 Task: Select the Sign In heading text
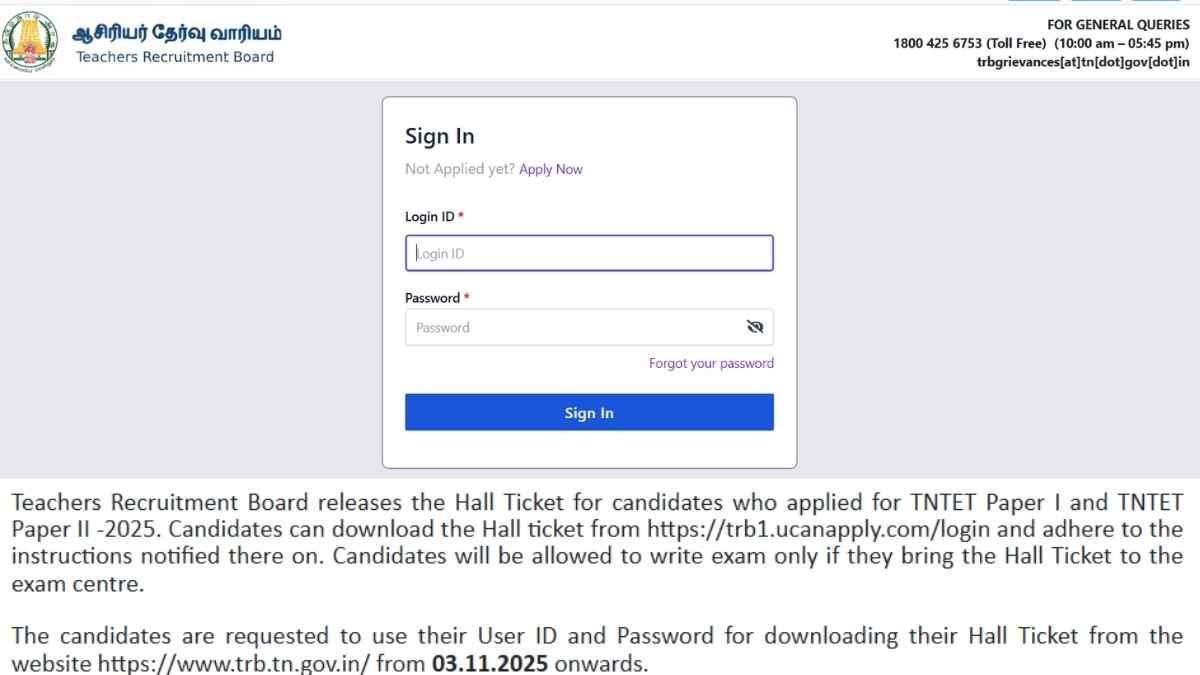click(440, 136)
